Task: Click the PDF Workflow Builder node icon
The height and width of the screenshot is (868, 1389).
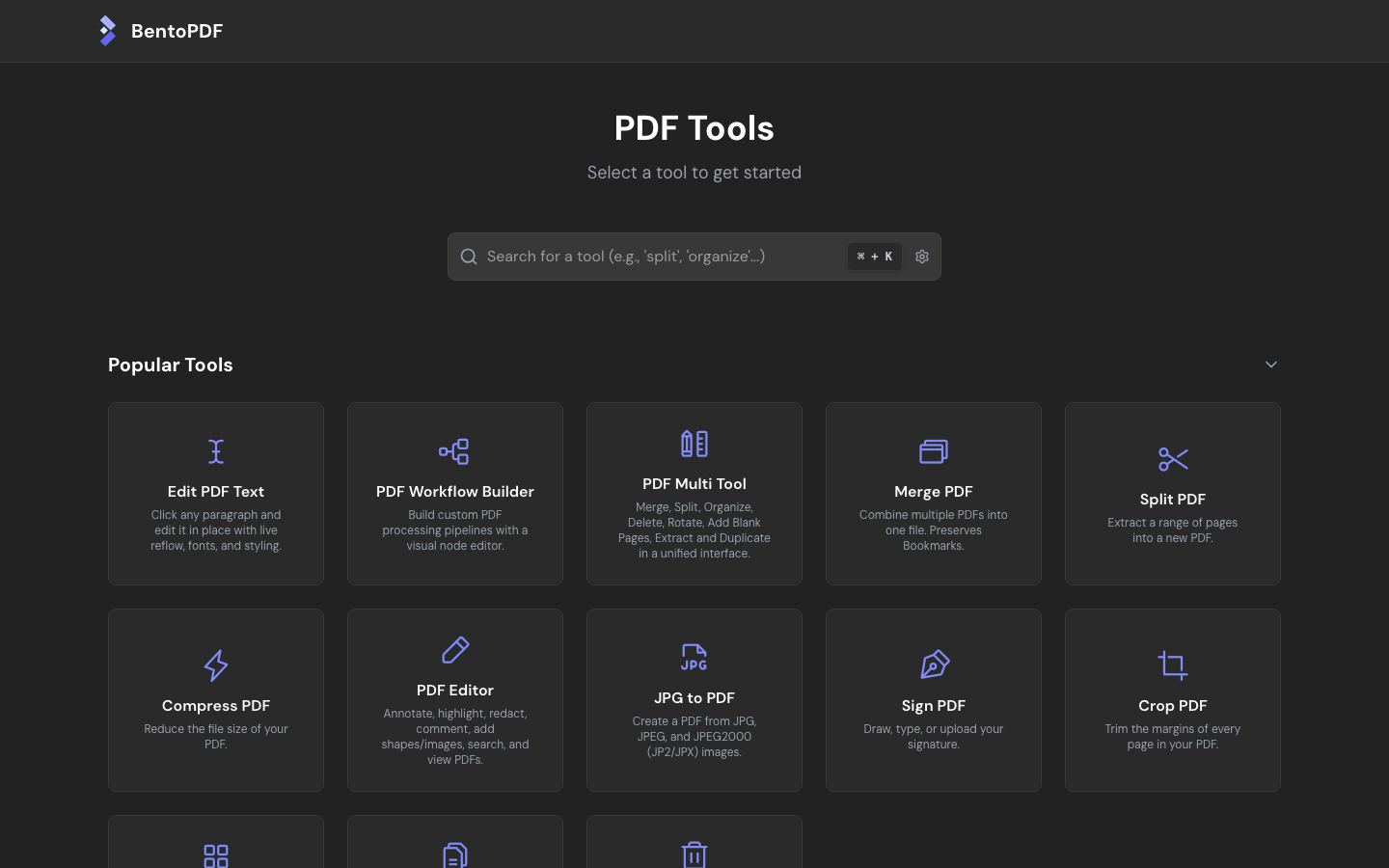Action: point(454,451)
